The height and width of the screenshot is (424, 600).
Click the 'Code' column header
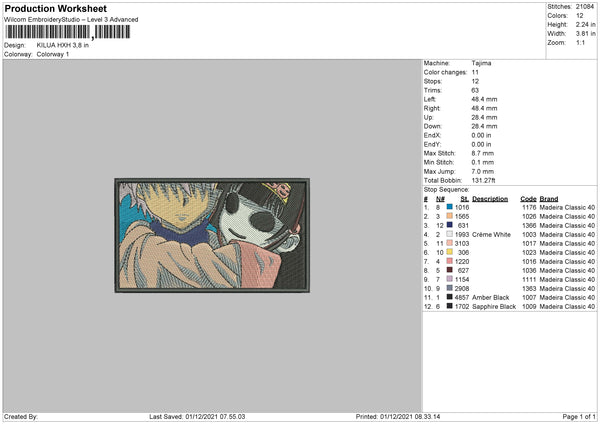pyautogui.click(x=528, y=199)
